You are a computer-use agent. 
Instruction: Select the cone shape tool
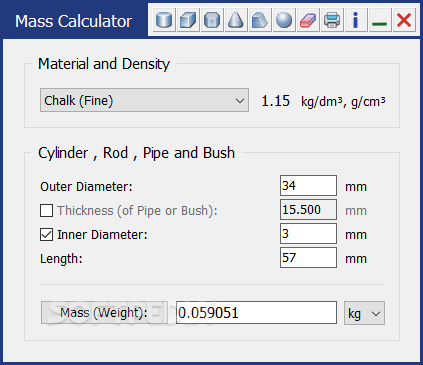(236, 20)
